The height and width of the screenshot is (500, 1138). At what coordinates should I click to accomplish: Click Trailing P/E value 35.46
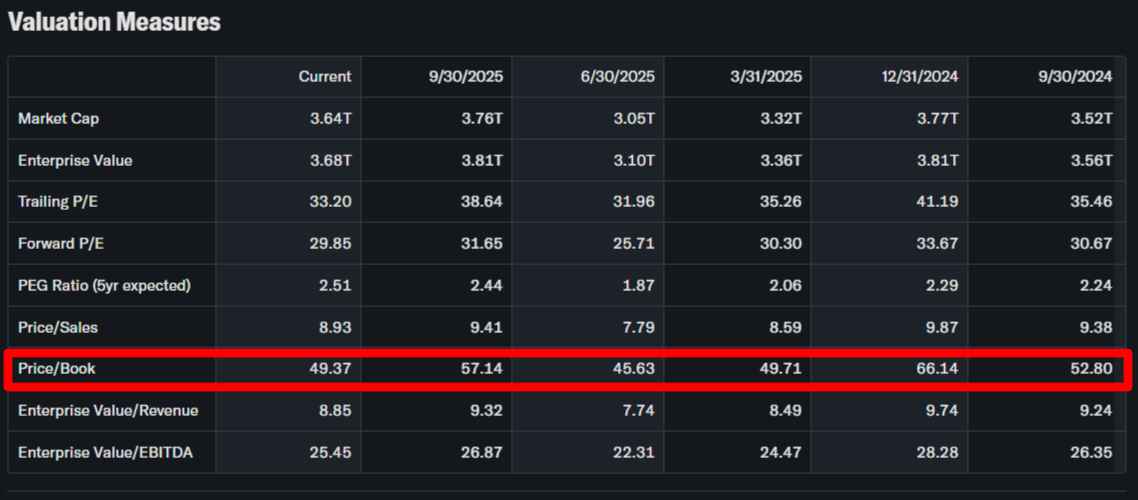(1092, 202)
